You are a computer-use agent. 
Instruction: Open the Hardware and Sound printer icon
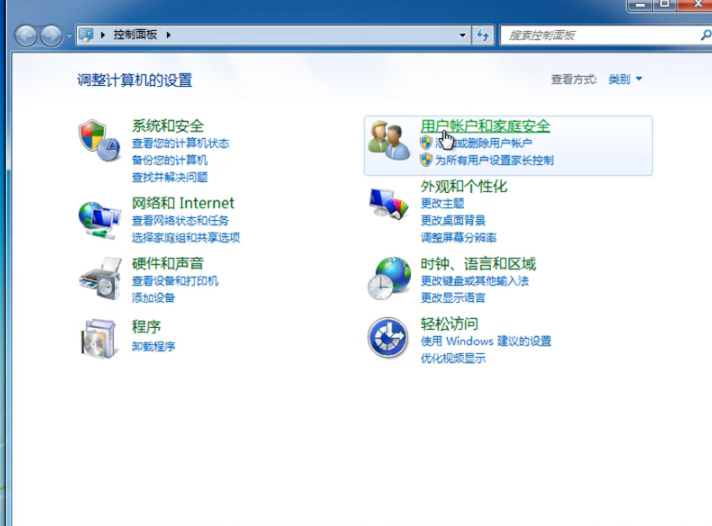tap(101, 278)
